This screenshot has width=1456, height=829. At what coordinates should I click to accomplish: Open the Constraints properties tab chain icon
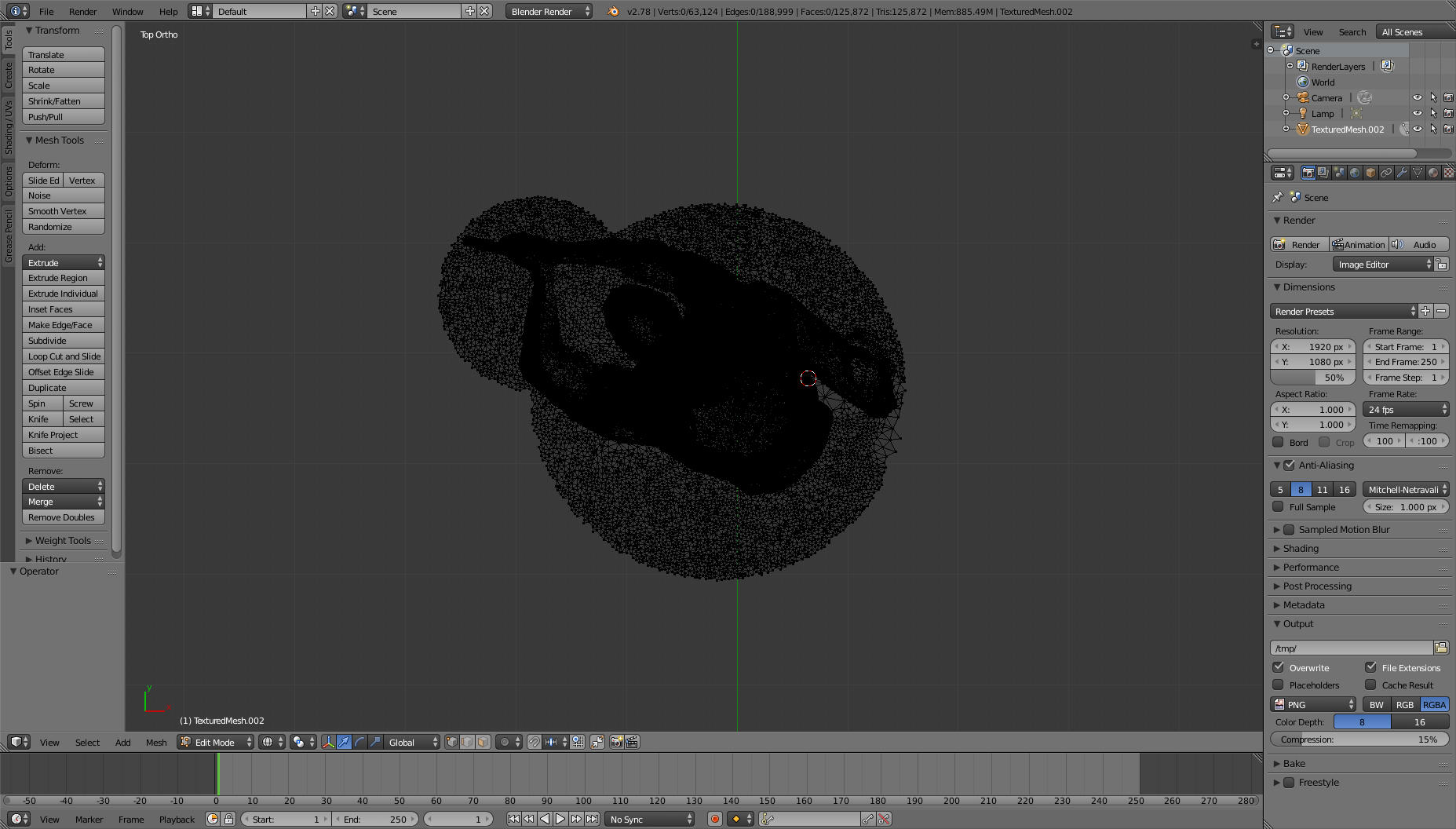click(x=1386, y=173)
